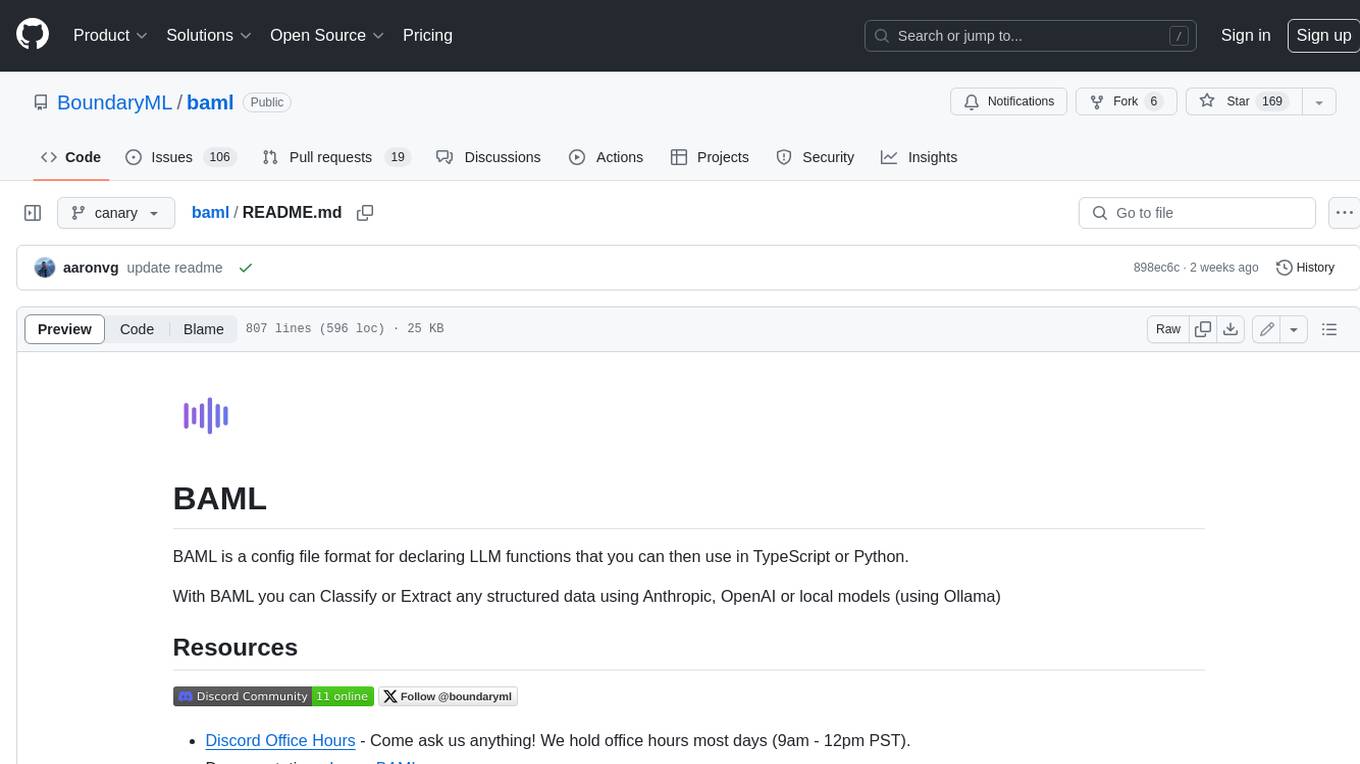This screenshot has width=1360, height=764.
Task: Open commit 898ec6c
Action: [x=1156, y=268]
